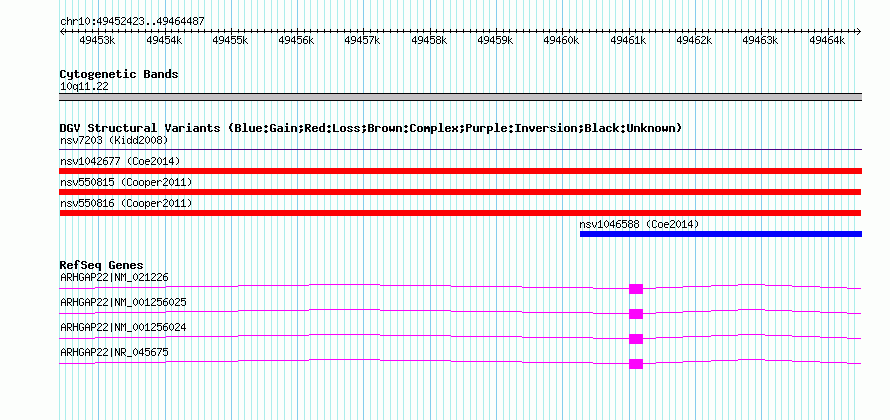Click the 49457k ruler tick label
Viewport: 890px width, 420px height.
(x=363, y=40)
